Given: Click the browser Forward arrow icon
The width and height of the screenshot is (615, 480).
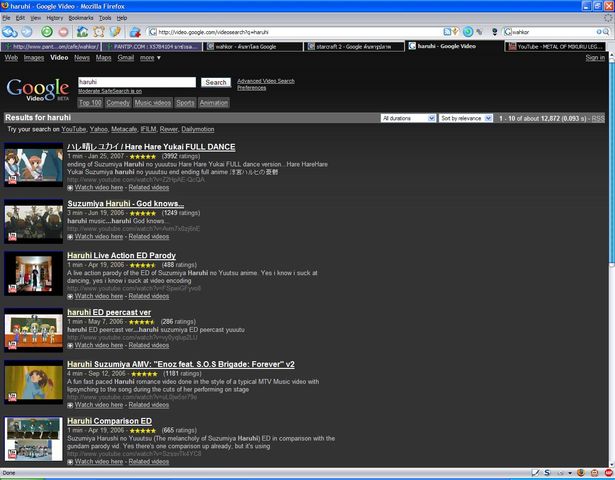Looking at the screenshot, I should pyautogui.click(x=27, y=32).
